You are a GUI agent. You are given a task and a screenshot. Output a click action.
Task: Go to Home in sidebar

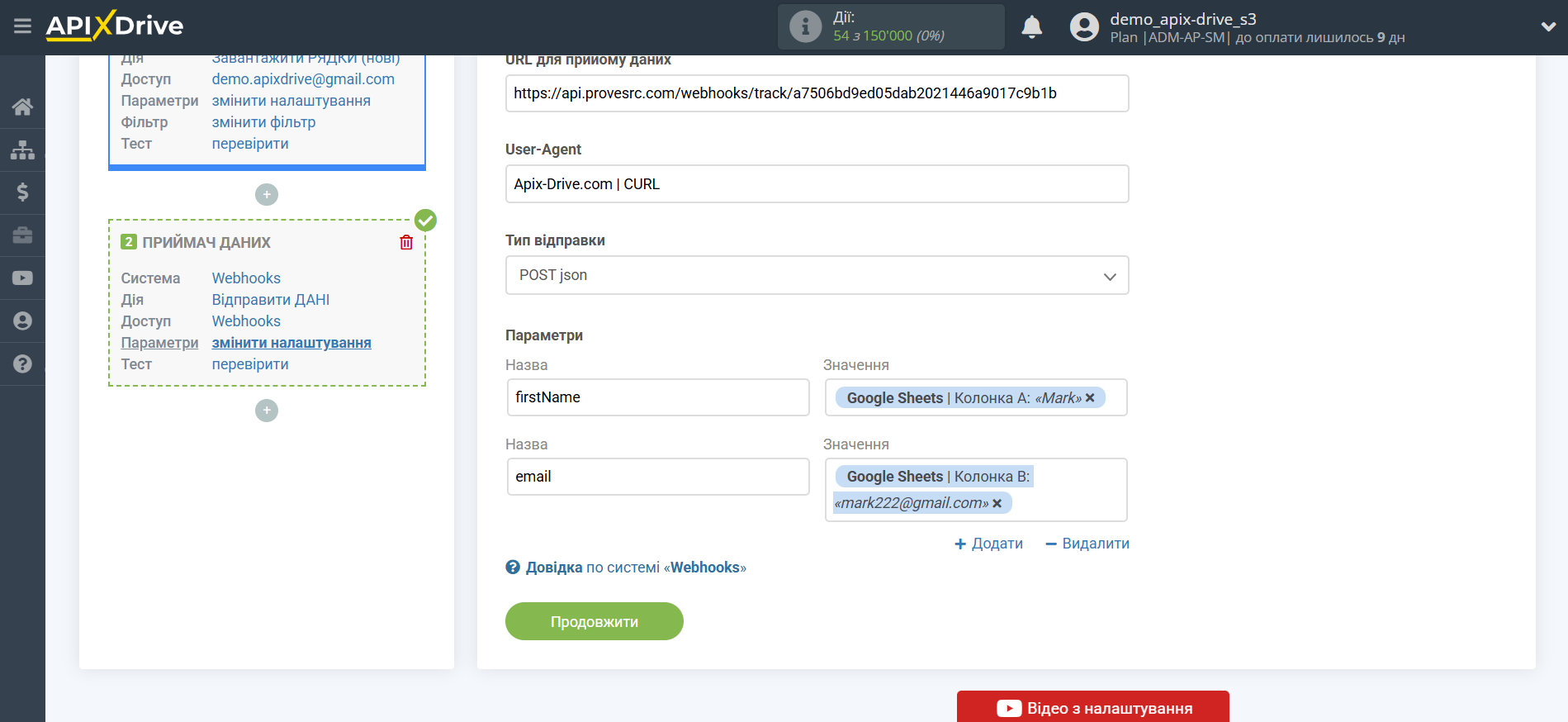click(22, 107)
